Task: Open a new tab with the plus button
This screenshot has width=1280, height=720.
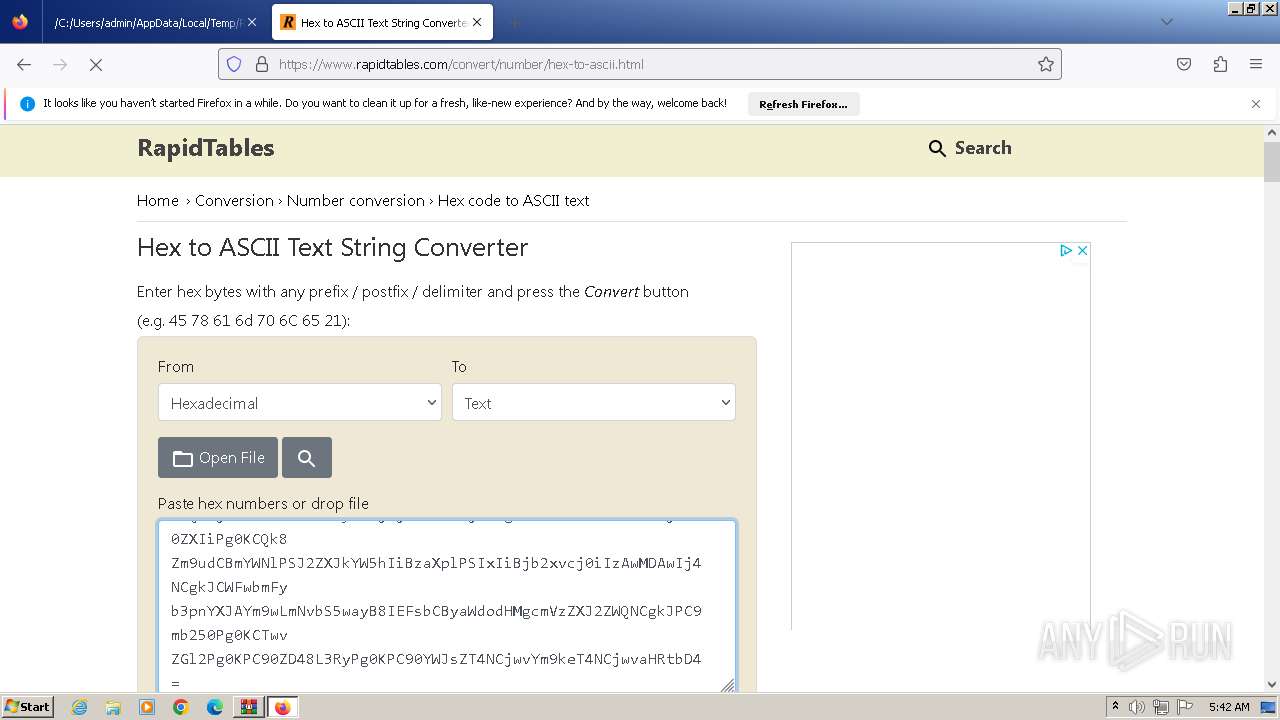Action: coord(514,22)
